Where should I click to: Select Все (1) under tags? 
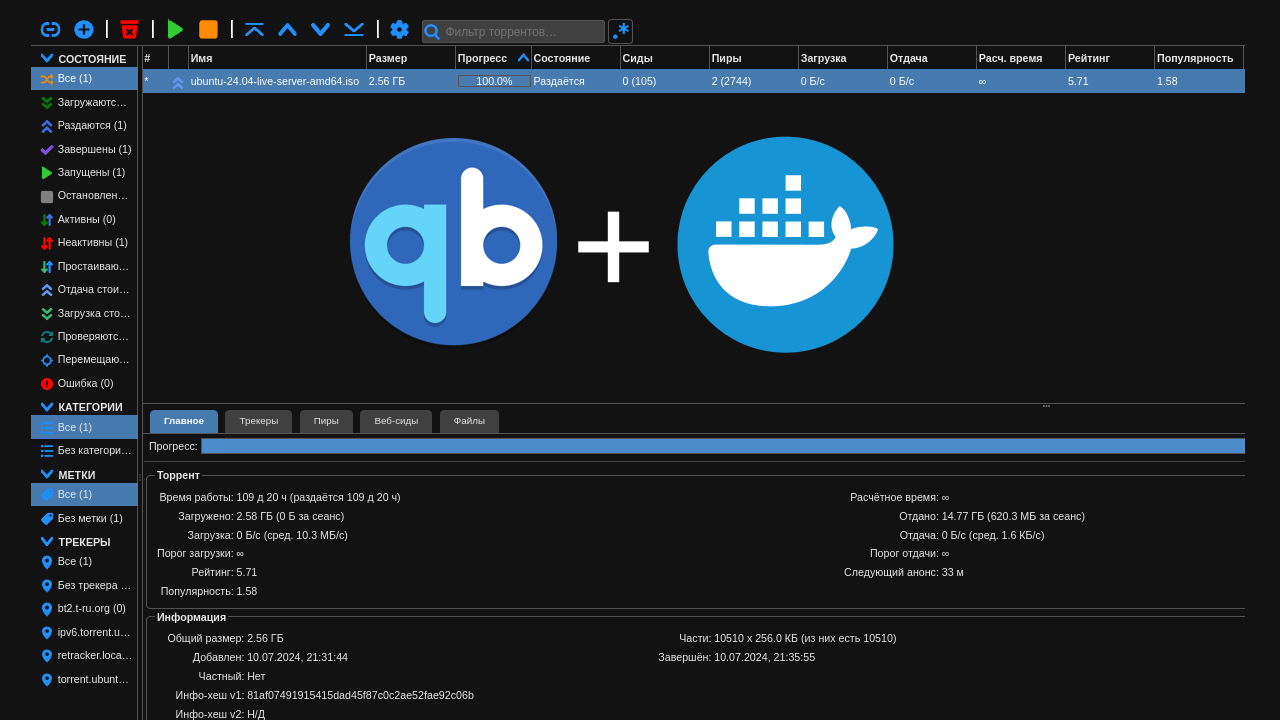84,494
